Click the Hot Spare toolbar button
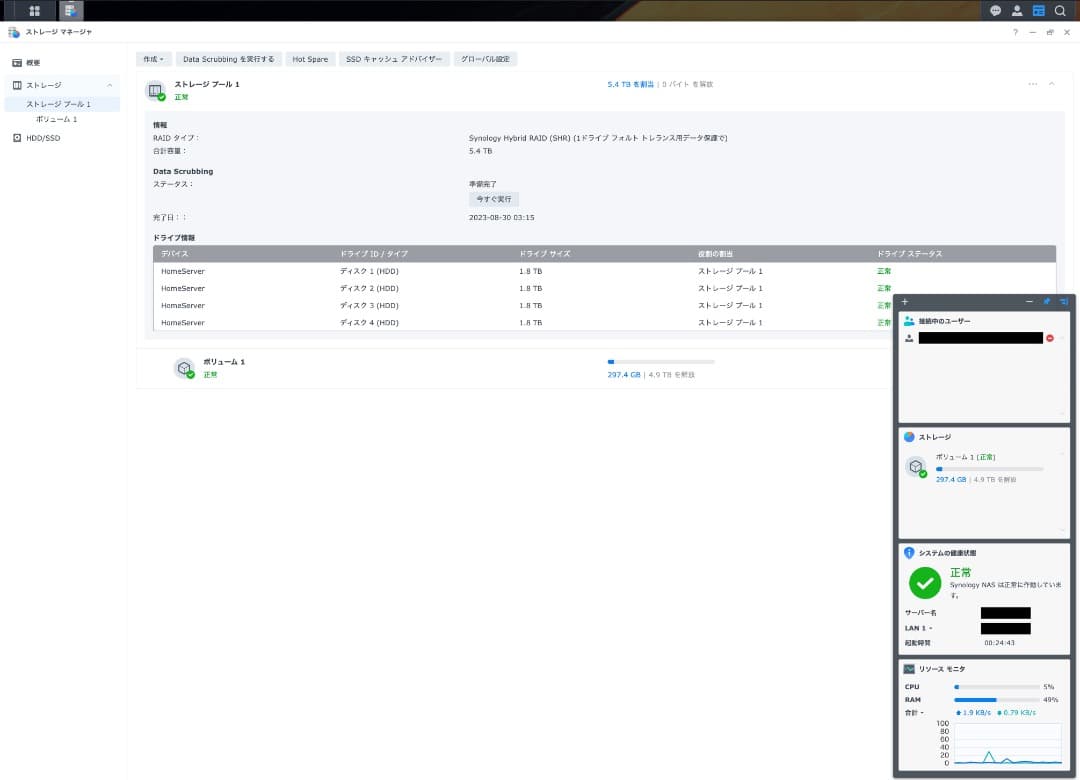 pos(309,58)
